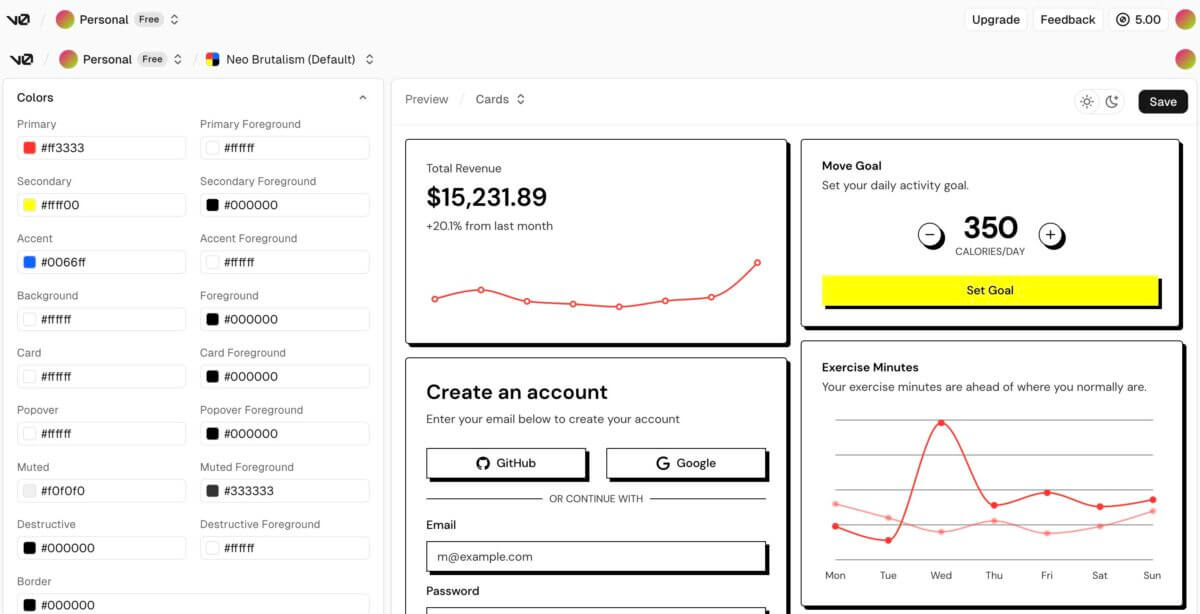Increase calories with the plus button

[1050, 235]
